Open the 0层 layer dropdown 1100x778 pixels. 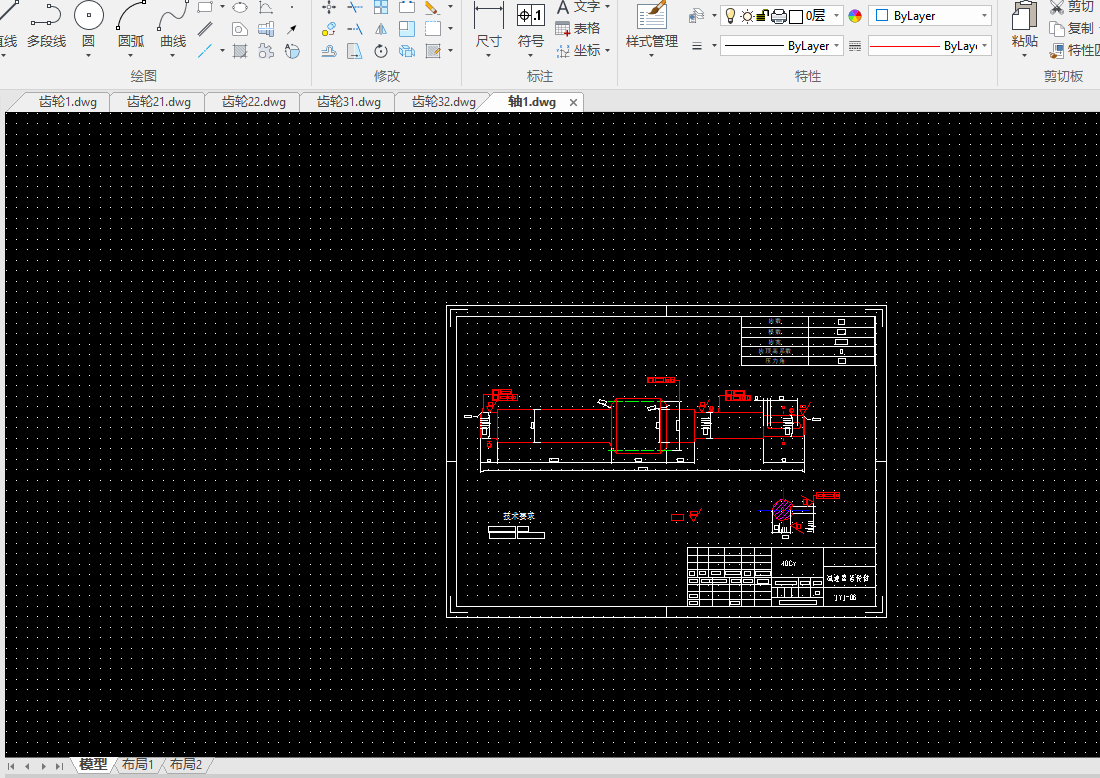834,16
